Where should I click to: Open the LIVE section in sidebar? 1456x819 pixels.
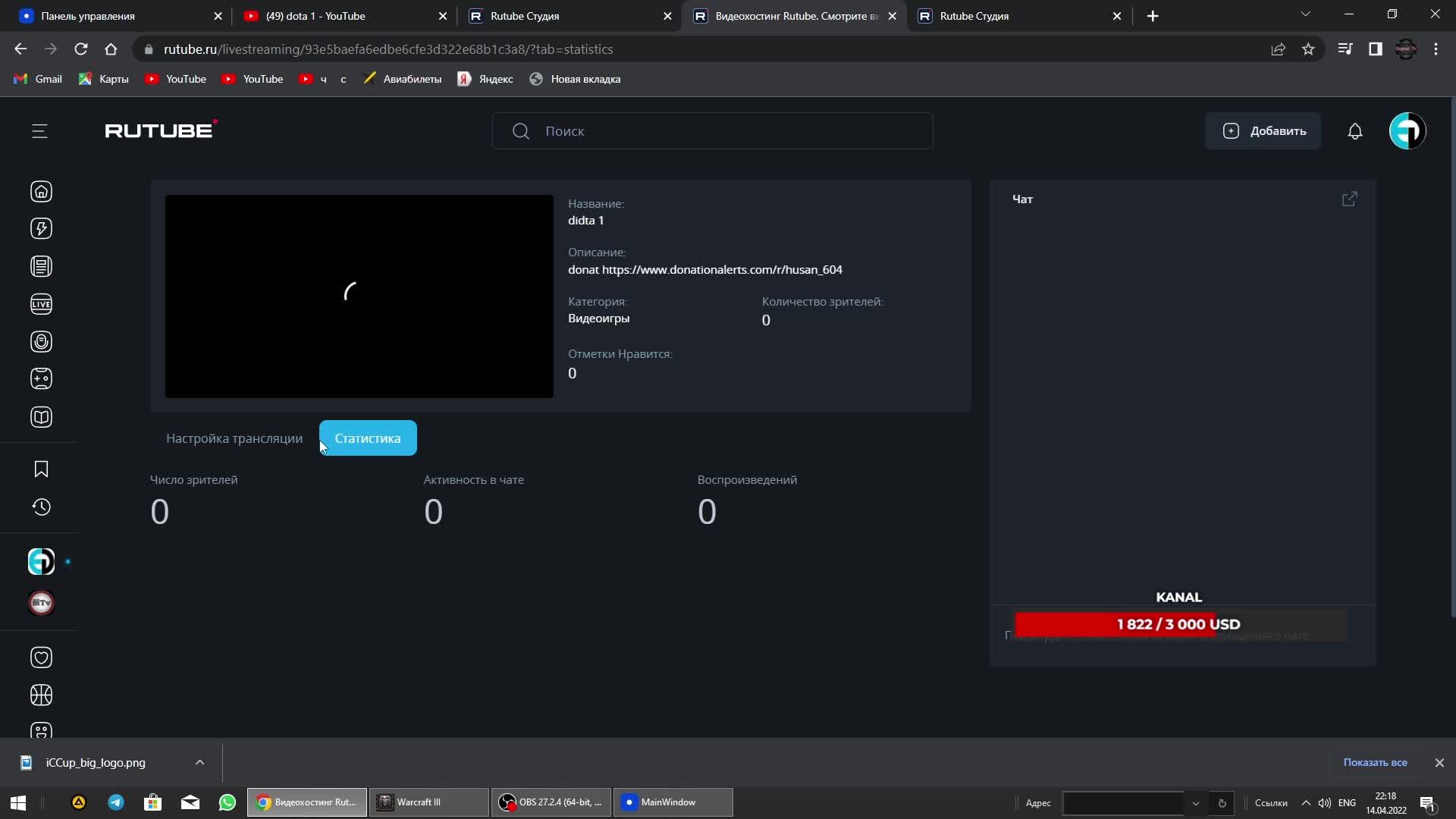point(41,305)
